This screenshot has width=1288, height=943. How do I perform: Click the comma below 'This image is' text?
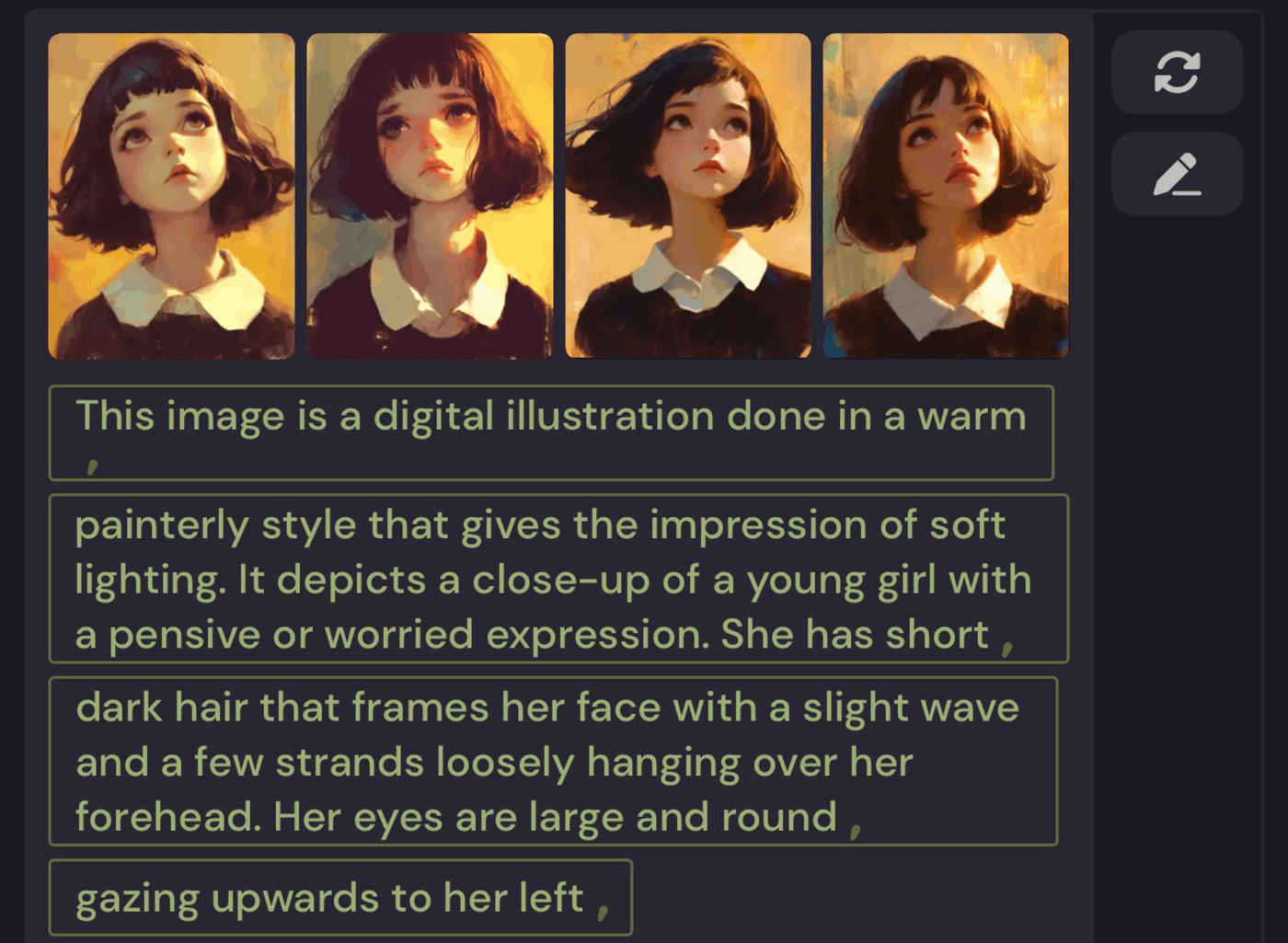91,466
